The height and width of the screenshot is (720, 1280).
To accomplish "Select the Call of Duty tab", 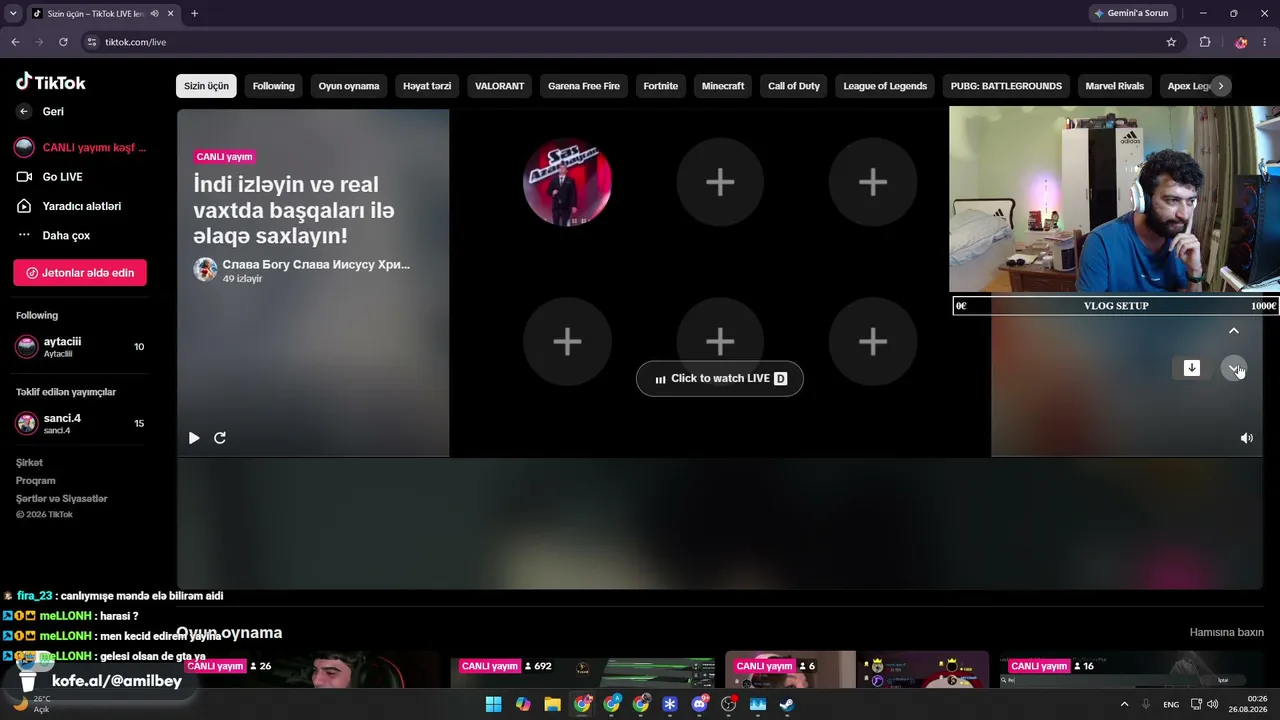I will coord(794,86).
